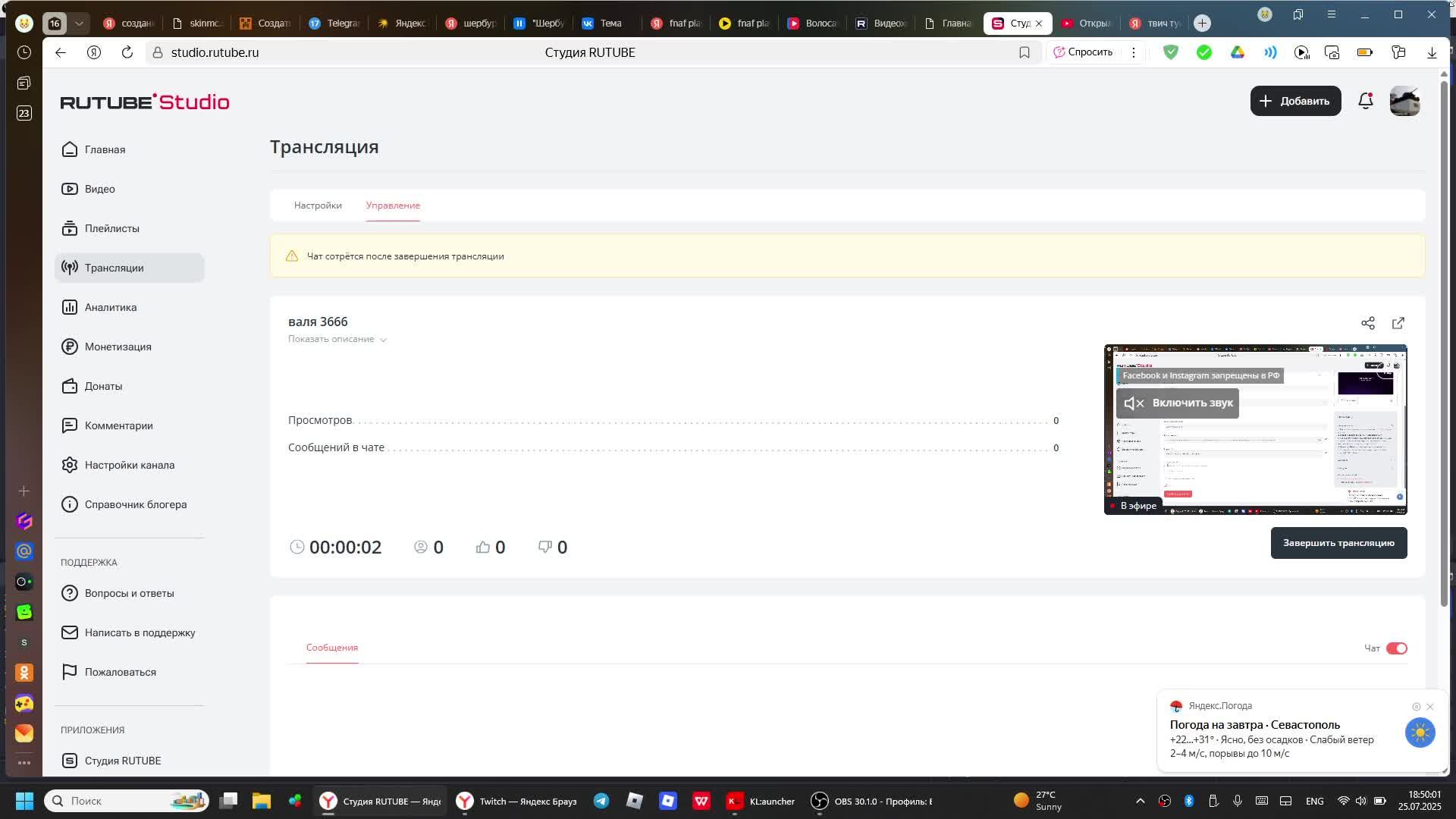
Task: Click the page vertical scrollbar
Action: 1444,341
